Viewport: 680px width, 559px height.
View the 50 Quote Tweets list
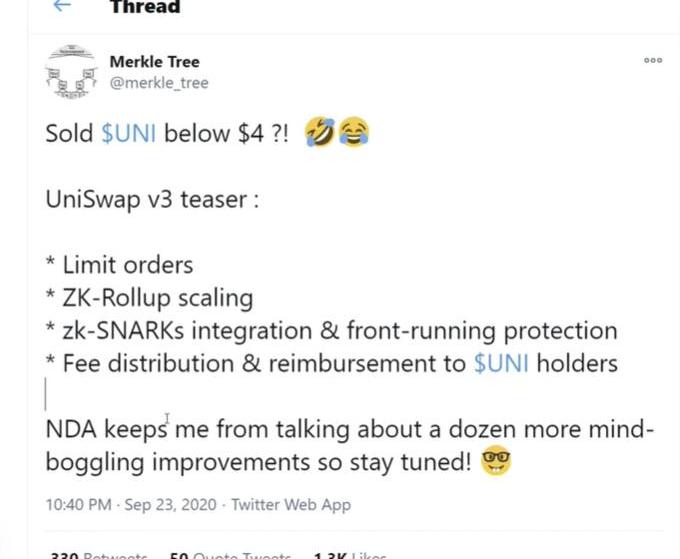tap(230, 555)
